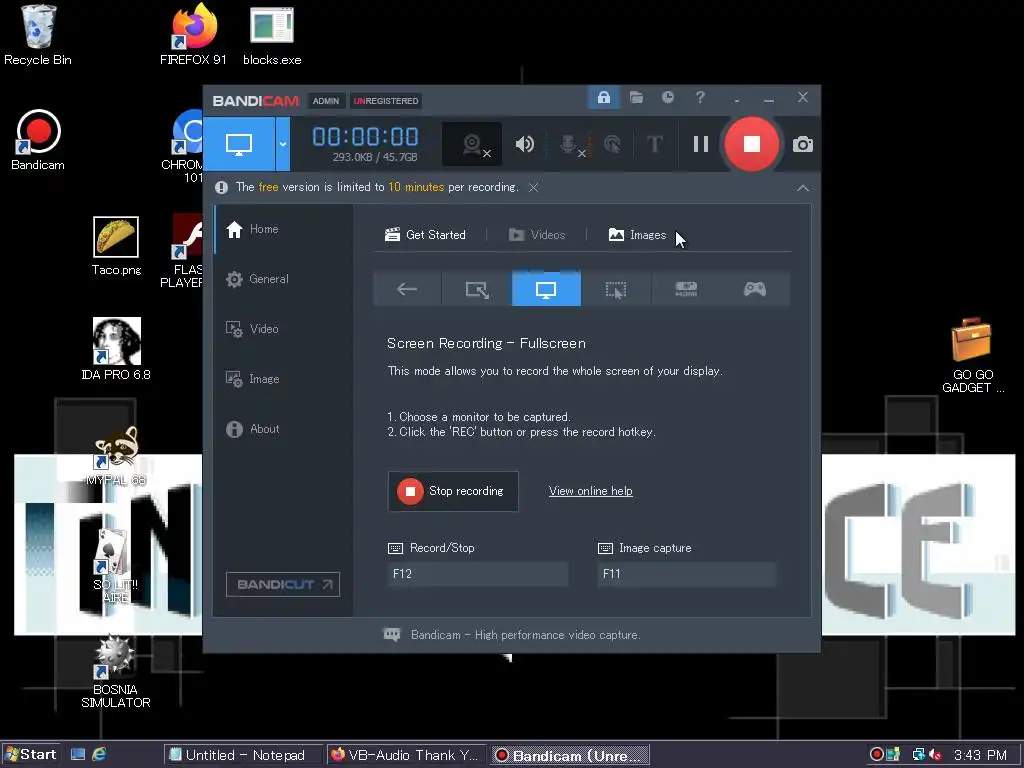Click the 3:43 PM clock
This screenshot has width=1024, height=768.
coord(980,756)
